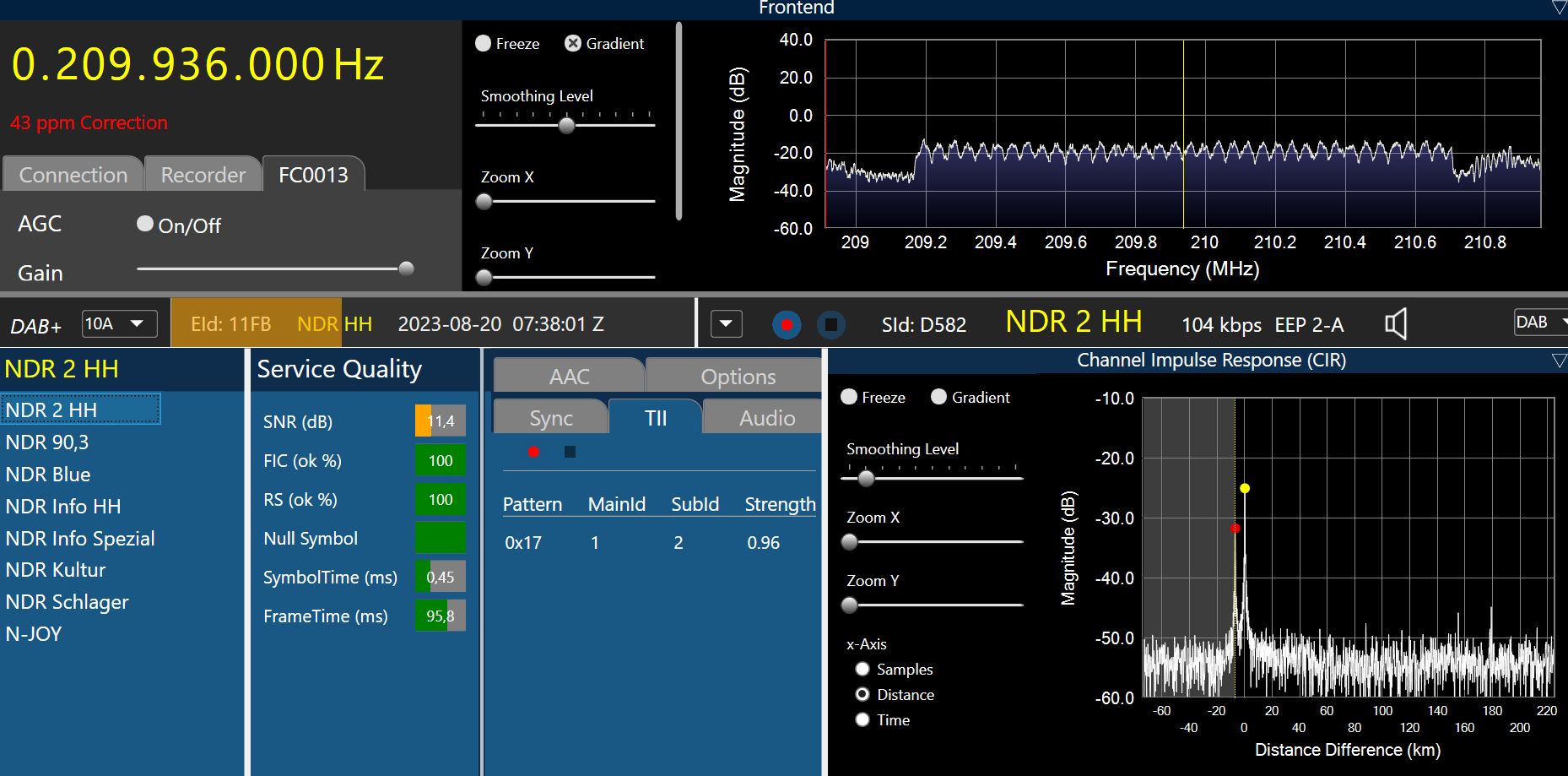1568x776 pixels.
Task: Toggle AGC On/Off
Action: click(145, 224)
